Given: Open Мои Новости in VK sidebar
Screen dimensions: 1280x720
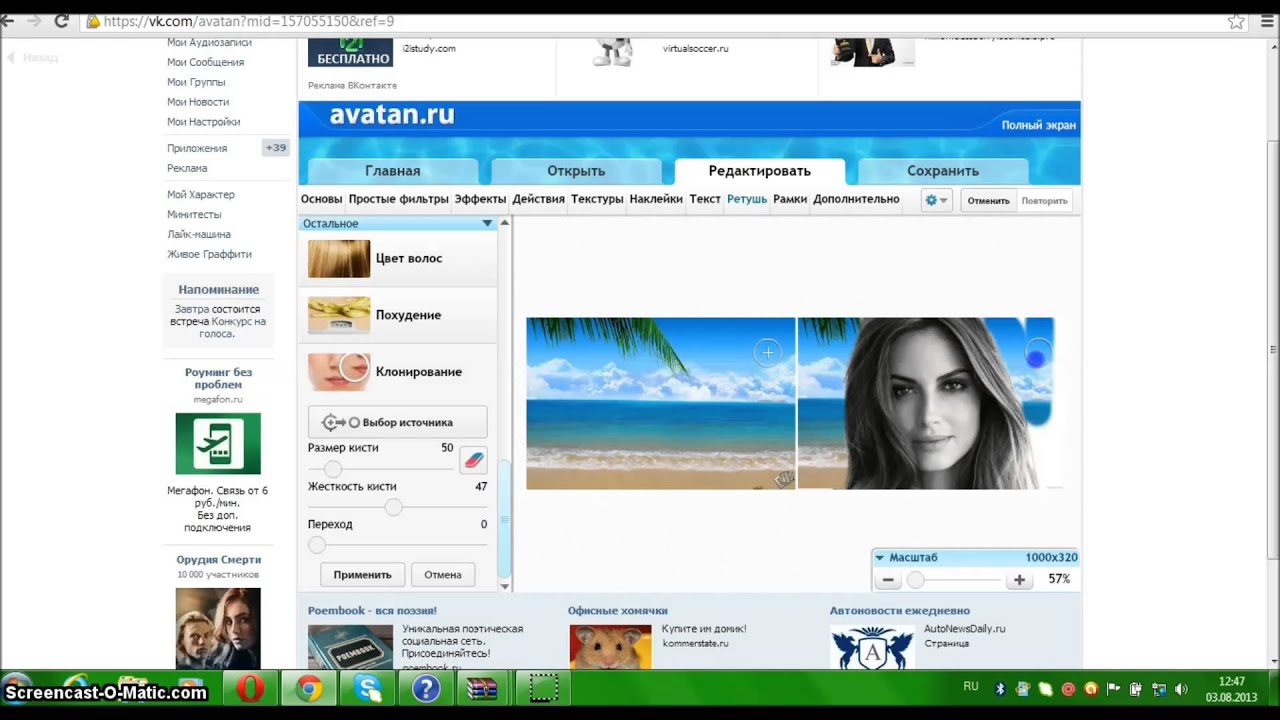Looking at the screenshot, I should coord(198,102).
